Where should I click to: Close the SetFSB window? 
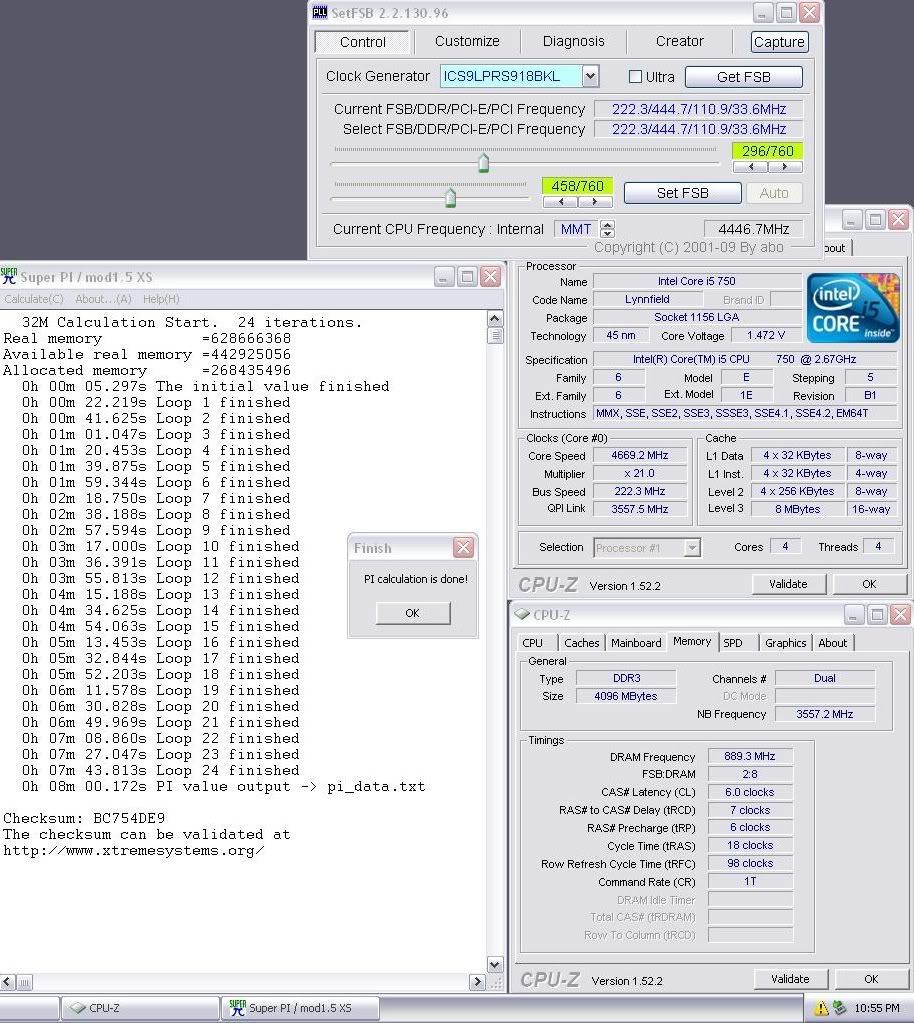coord(810,12)
